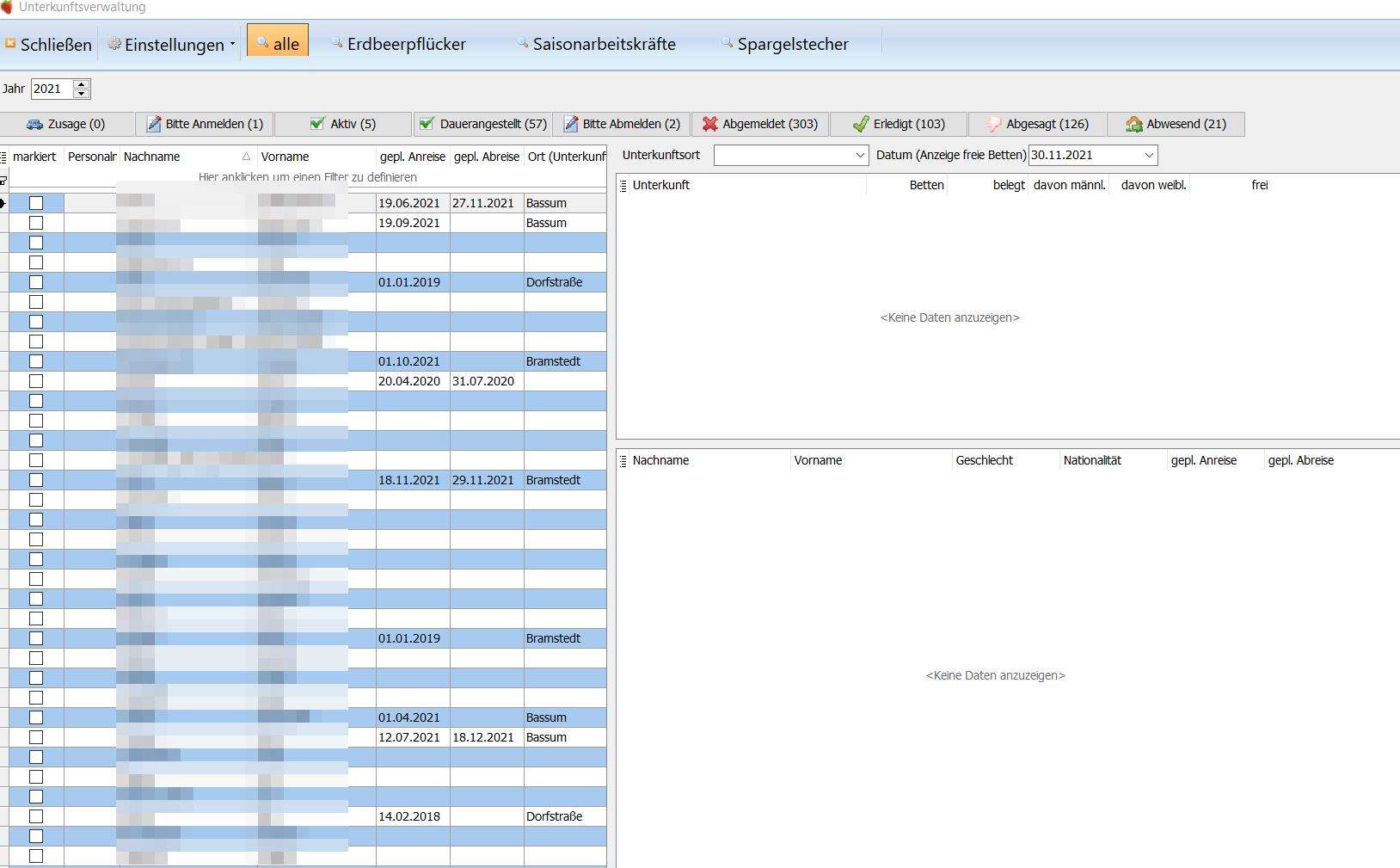Decrease the Jahr value with down arrow
Screen dimensions: 1400x868
(x=82, y=94)
